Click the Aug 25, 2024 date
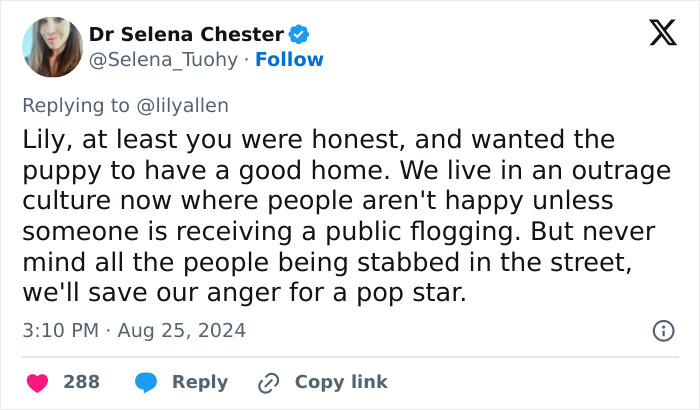Screen dimensions: 700x410 coord(182,330)
